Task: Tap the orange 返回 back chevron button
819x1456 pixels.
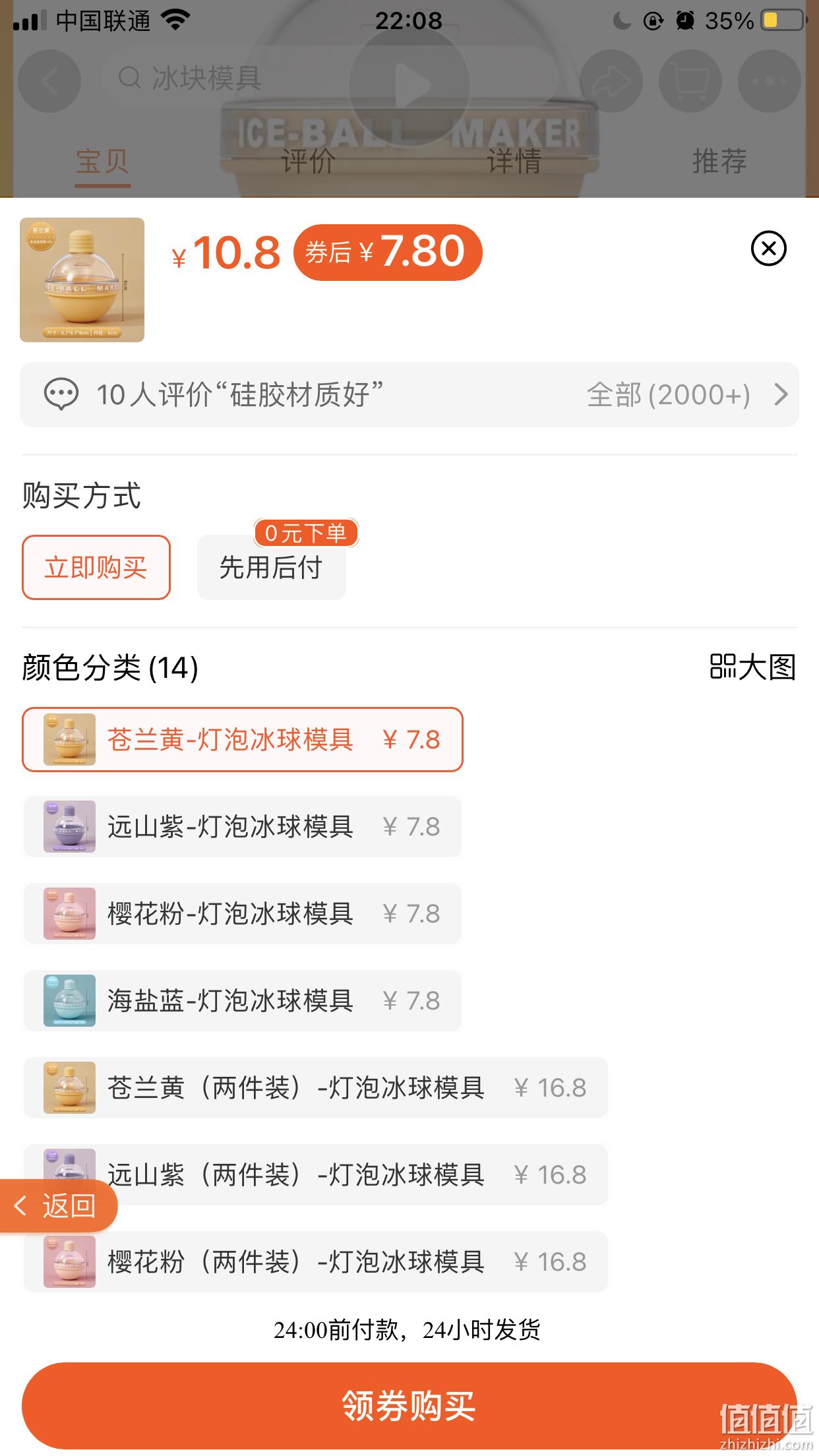Action: point(58,1205)
